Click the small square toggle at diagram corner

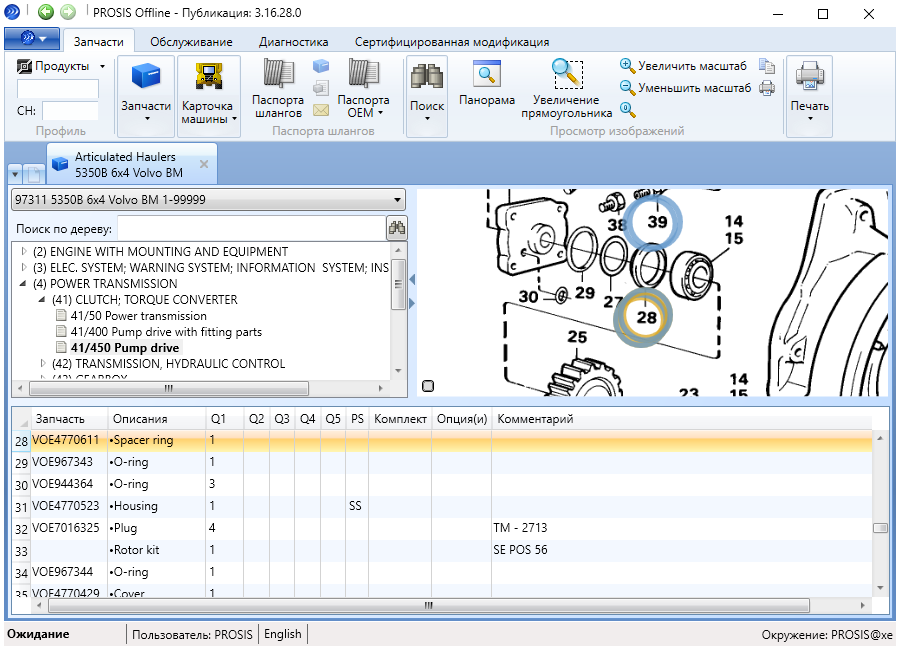click(428, 386)
